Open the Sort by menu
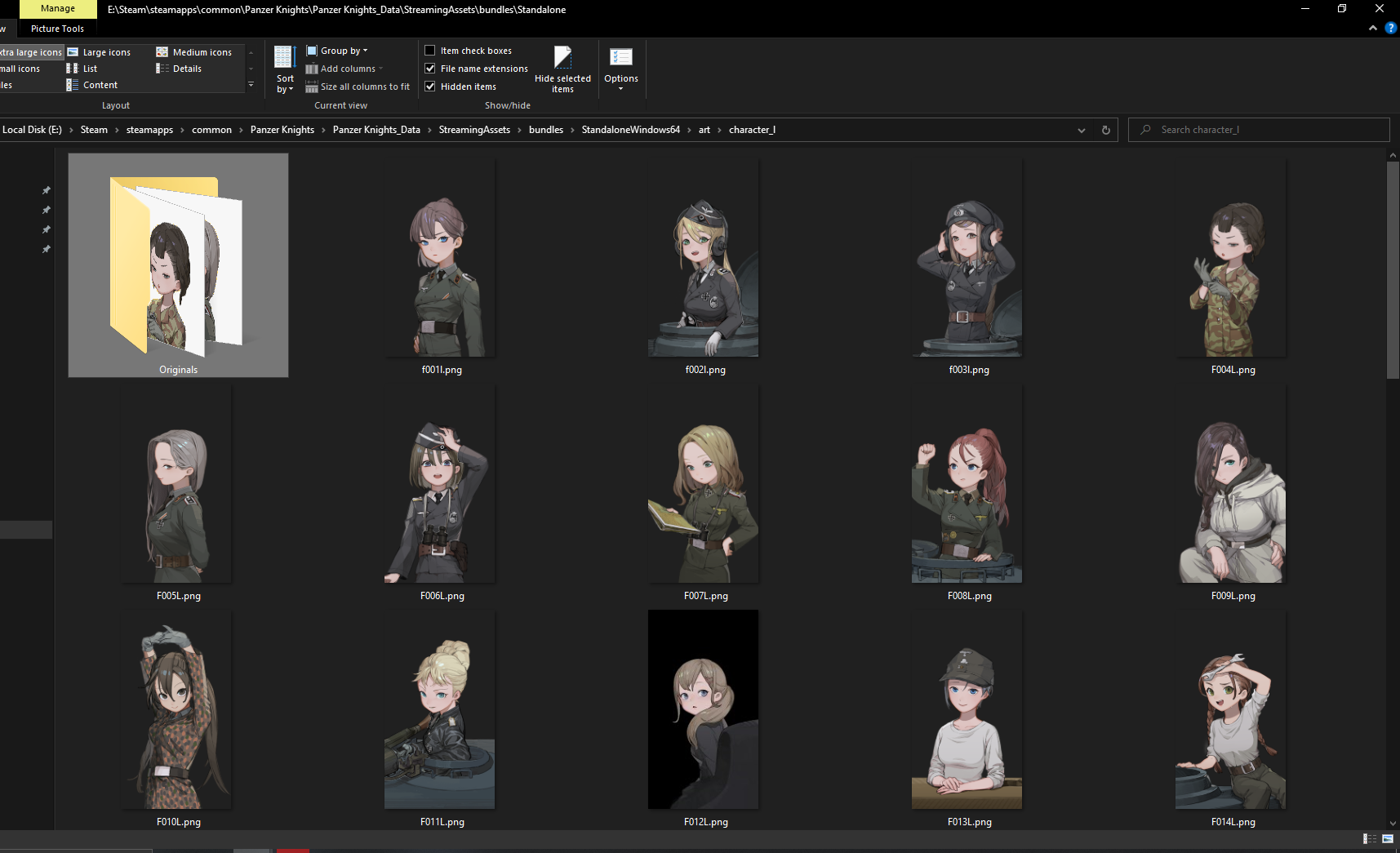The height and width of the screenshot is (853, 1400). [285, 70]
